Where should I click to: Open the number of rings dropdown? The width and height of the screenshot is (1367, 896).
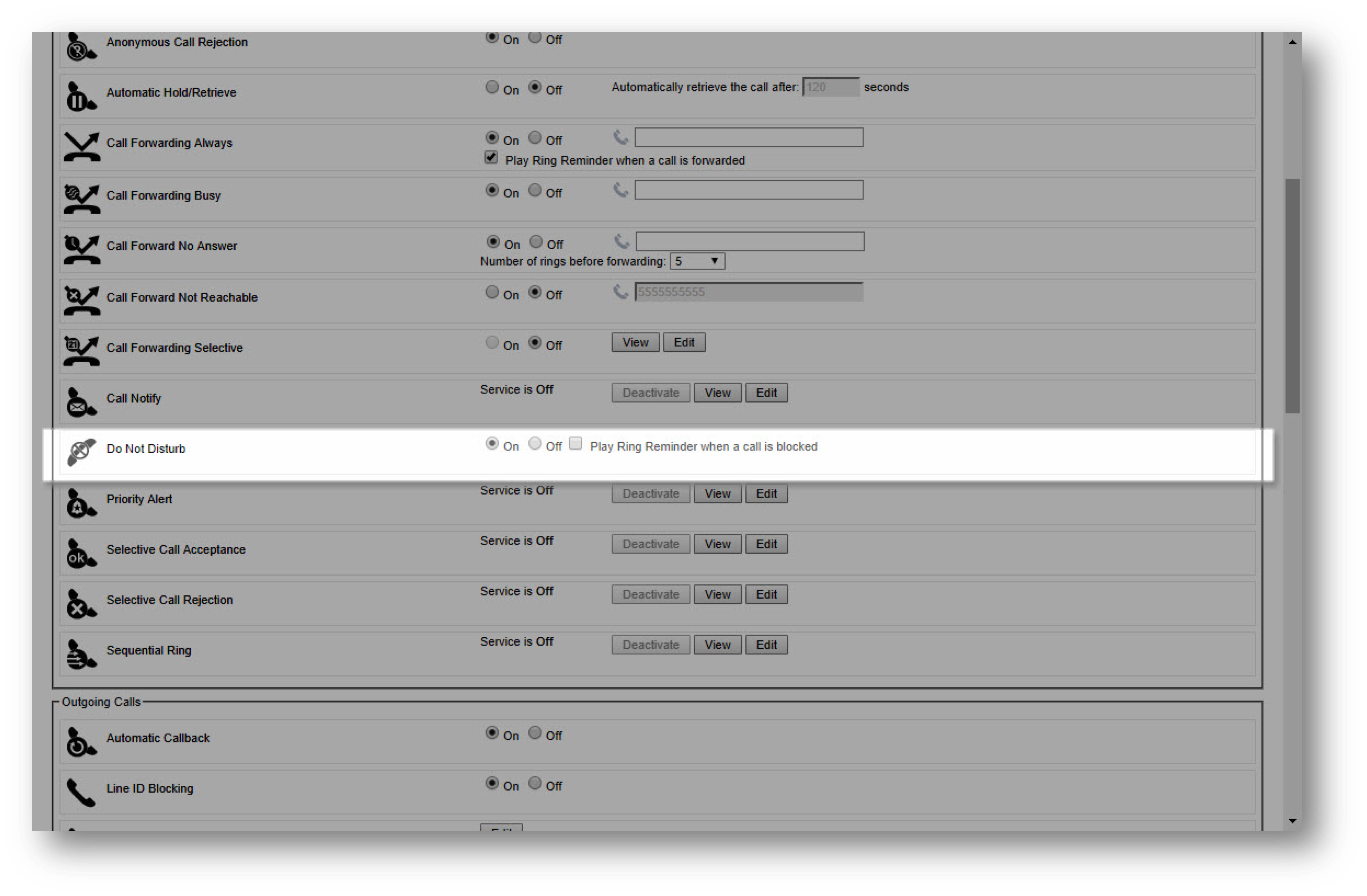(x=697, y=261)
